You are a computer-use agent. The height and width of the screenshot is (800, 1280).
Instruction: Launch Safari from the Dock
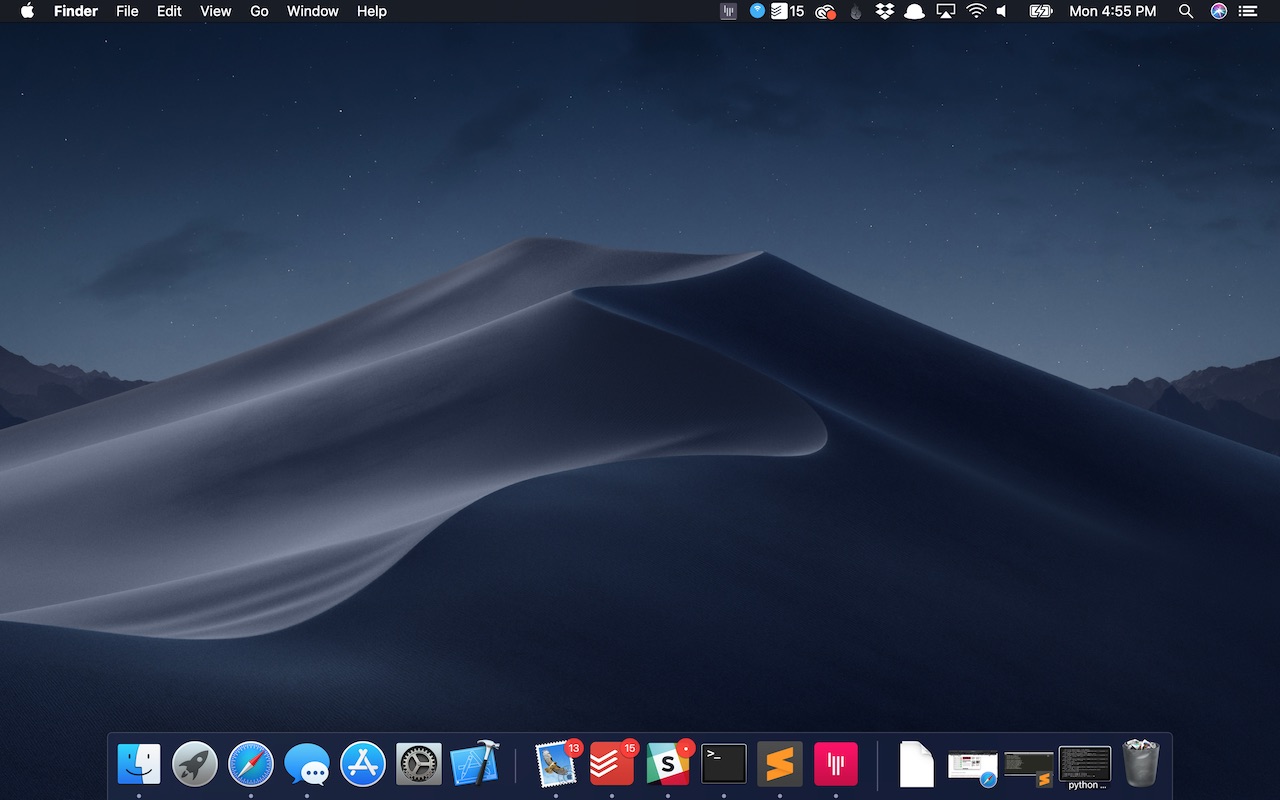251,764
